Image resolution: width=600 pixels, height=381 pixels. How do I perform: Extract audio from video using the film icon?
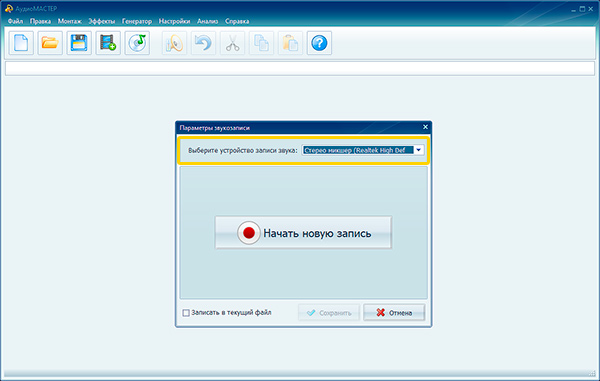point(108,43)
